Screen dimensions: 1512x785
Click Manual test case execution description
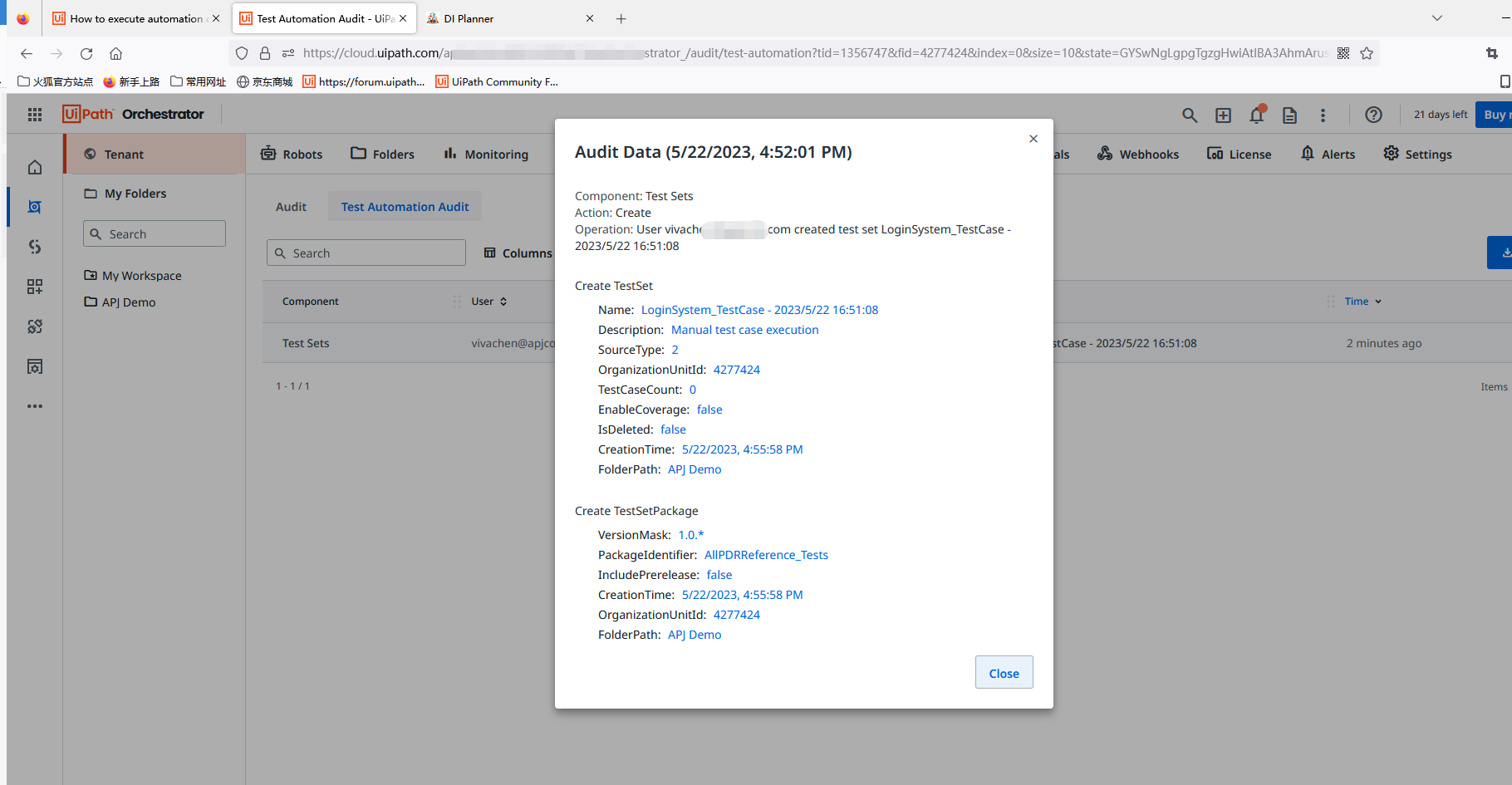(744, 330)
